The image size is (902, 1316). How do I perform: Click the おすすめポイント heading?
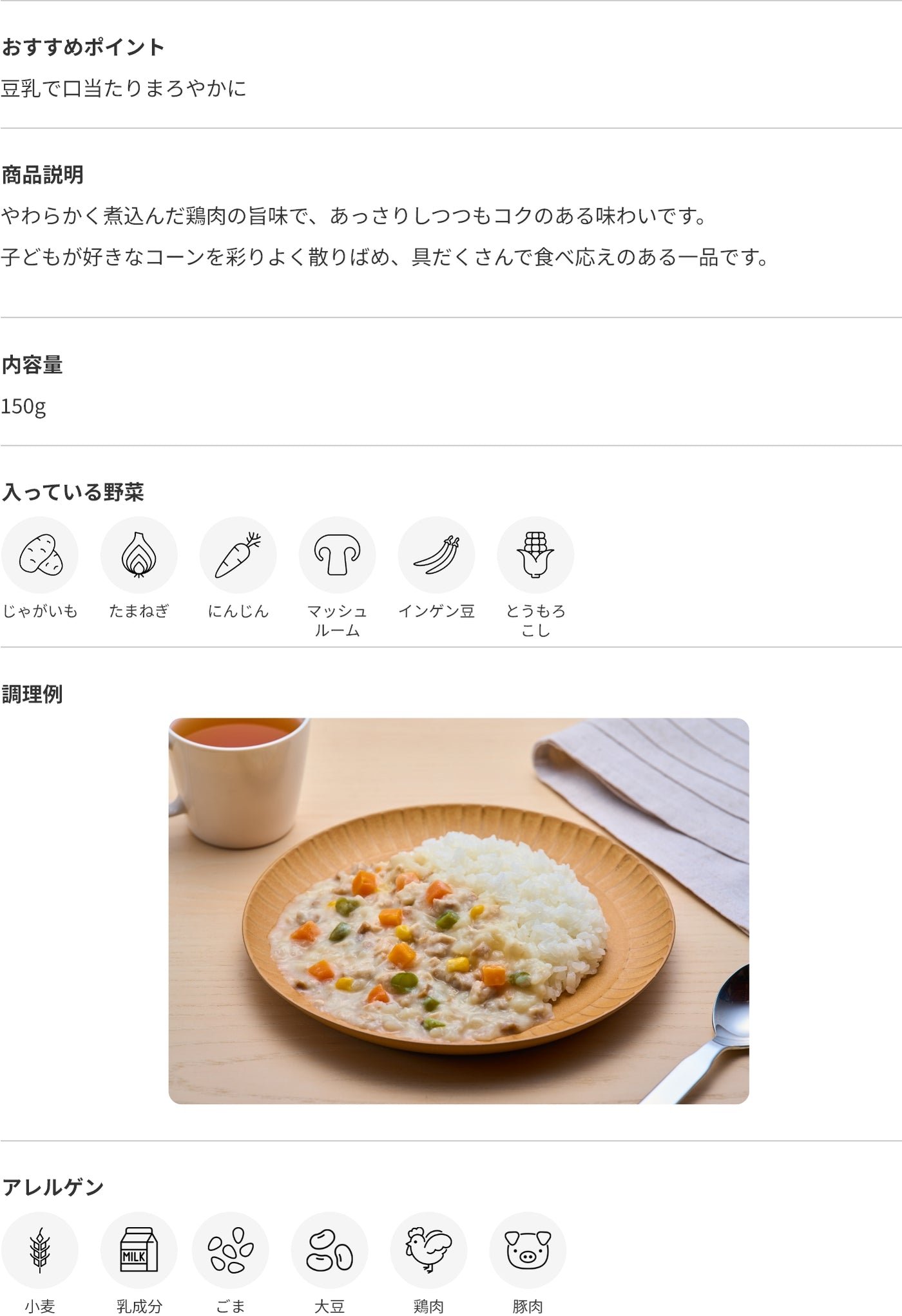(83, 47)
